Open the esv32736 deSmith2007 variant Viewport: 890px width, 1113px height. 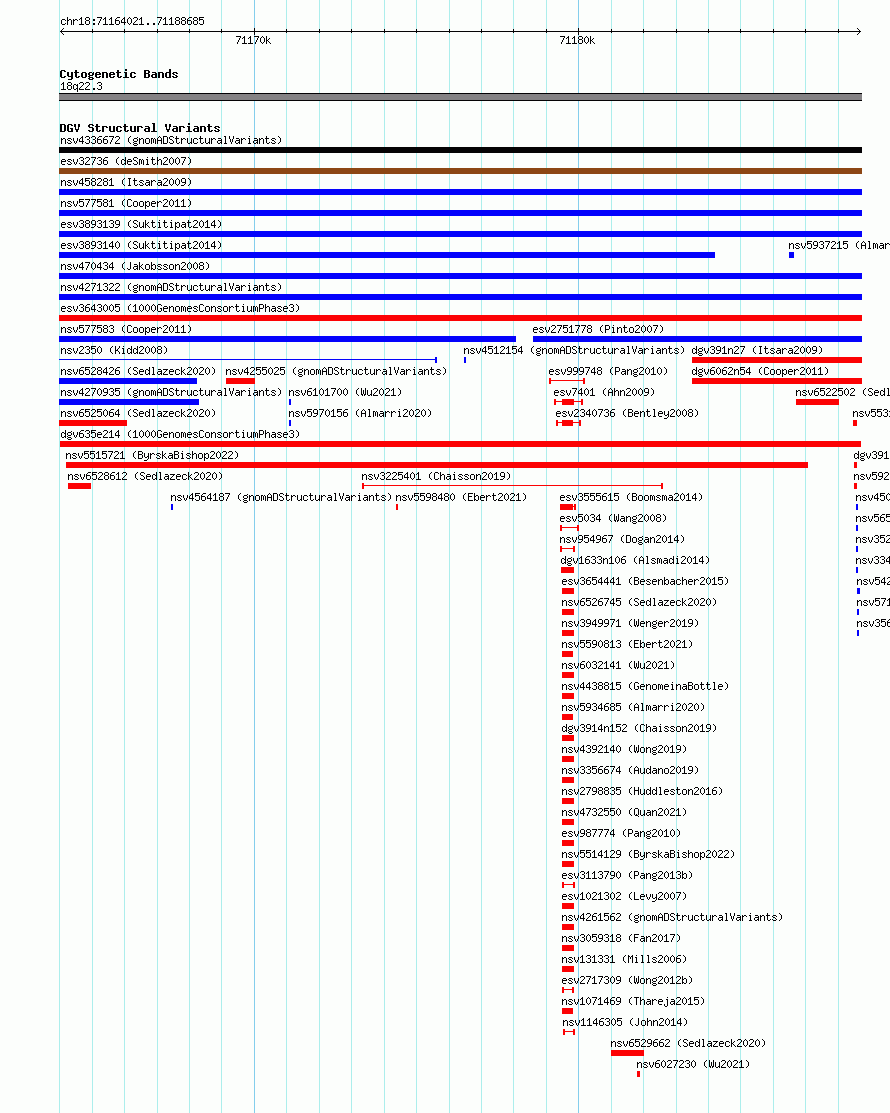pyautogui.click(x=461, y=171)
